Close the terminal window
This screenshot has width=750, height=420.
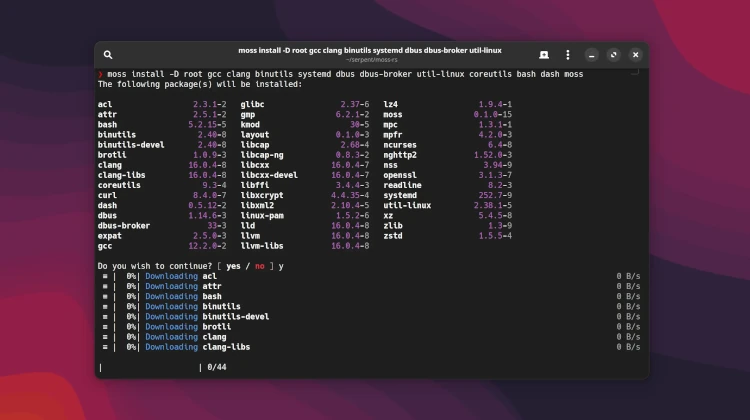coord(635,54)
